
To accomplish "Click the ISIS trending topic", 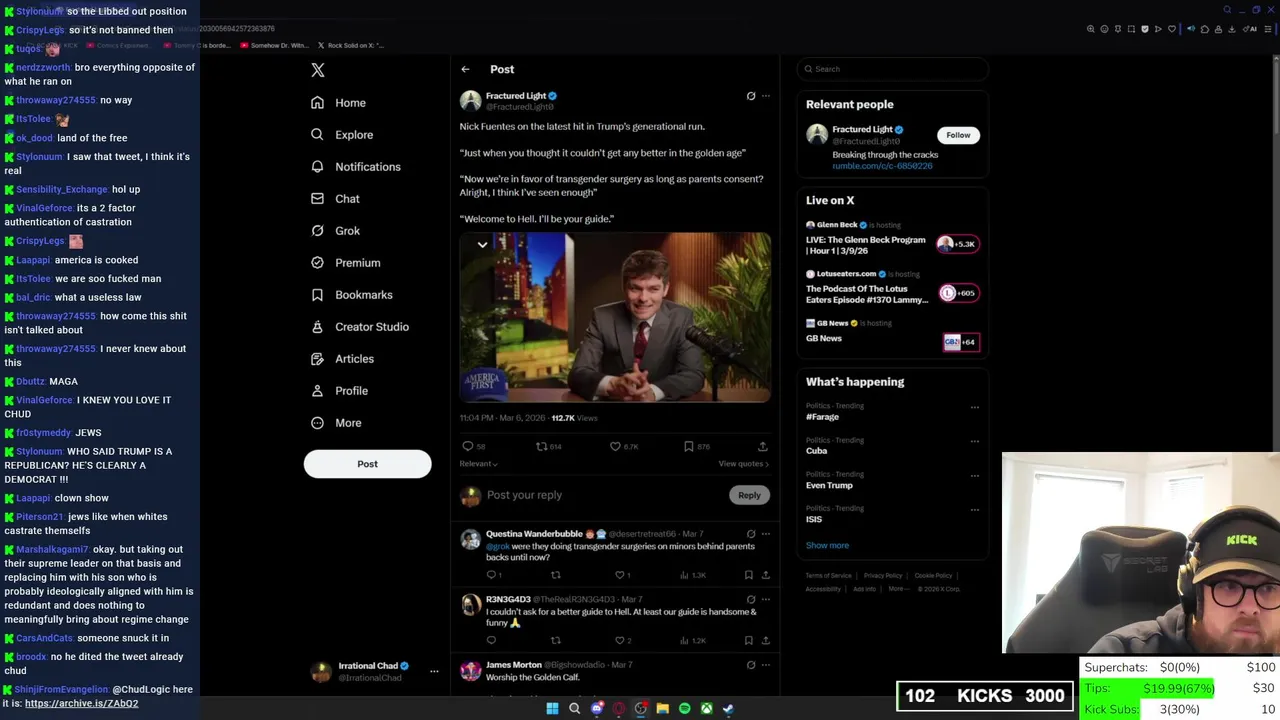I will (814, 519).
